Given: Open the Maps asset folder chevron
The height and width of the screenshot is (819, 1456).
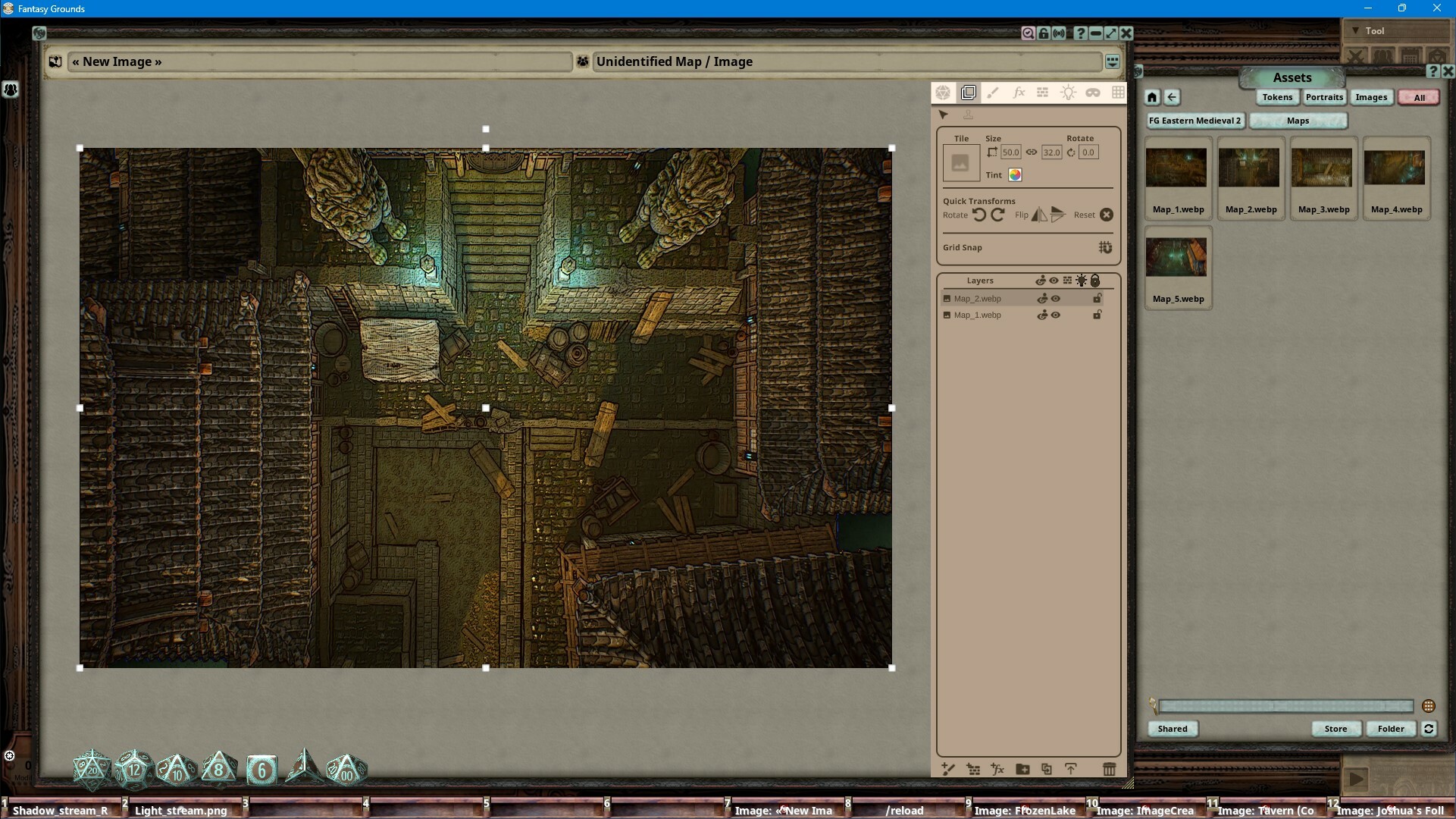Looking at the screenshot, I should click(1298, 121).
